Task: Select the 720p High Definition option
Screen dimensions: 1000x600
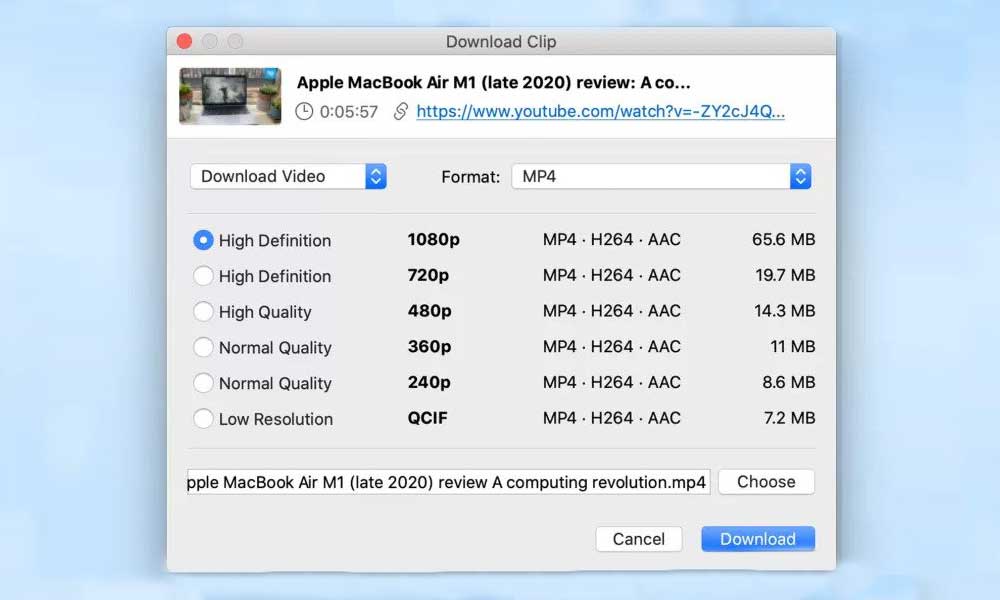Action: tap(203, 276)
